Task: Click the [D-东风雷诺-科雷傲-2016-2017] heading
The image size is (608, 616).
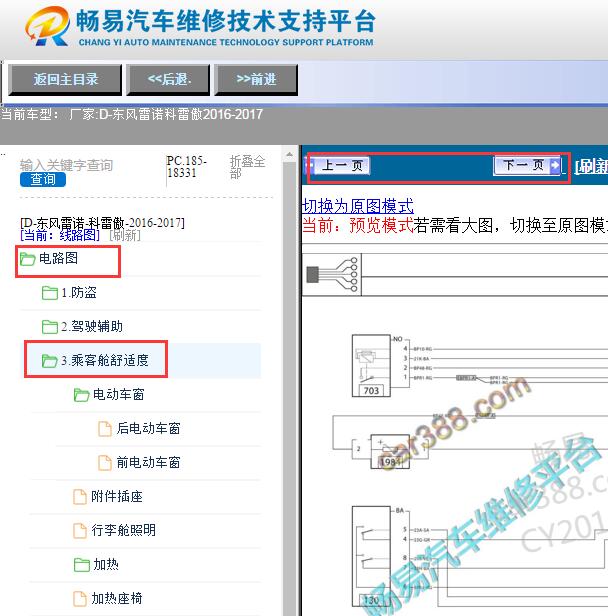Action: (x=102, y=223)
